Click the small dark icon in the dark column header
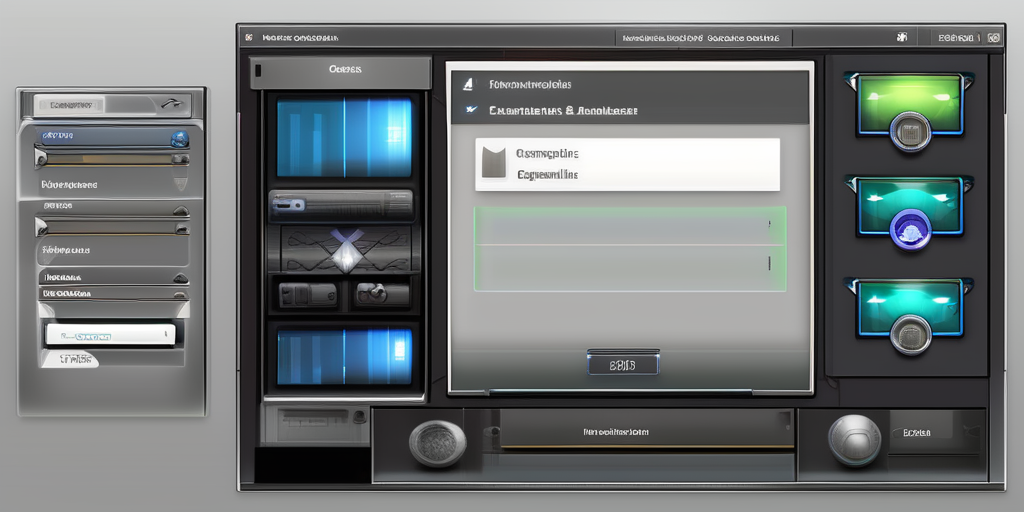The width and height of the screenshot is (1024, 512). click(259, 70)
